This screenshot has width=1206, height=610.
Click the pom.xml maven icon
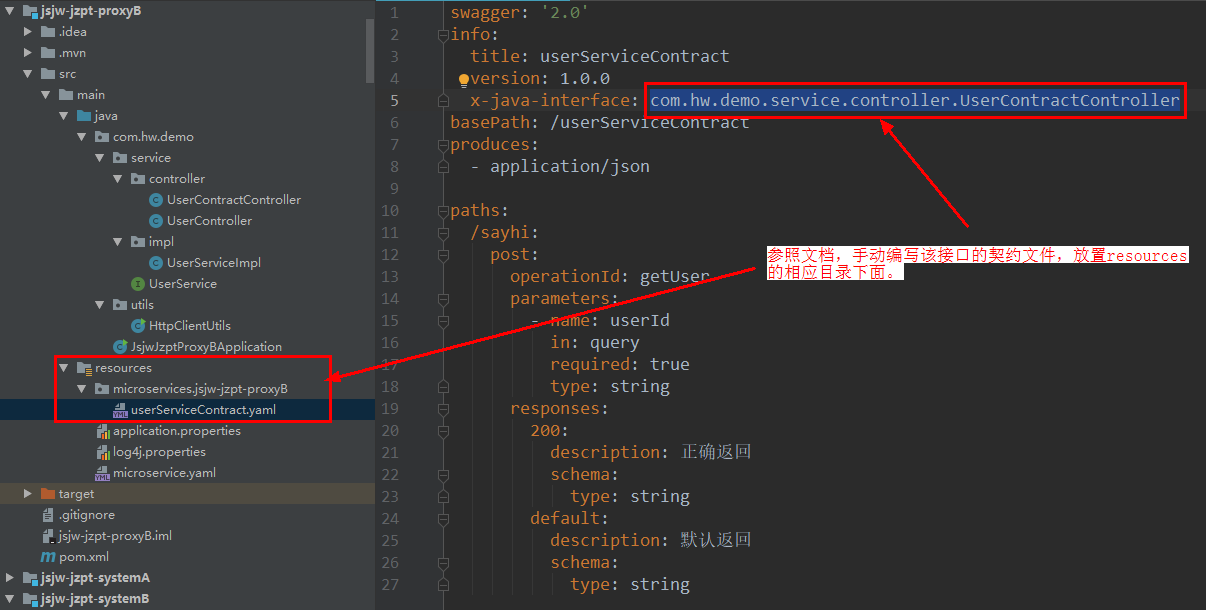[48, 556]
